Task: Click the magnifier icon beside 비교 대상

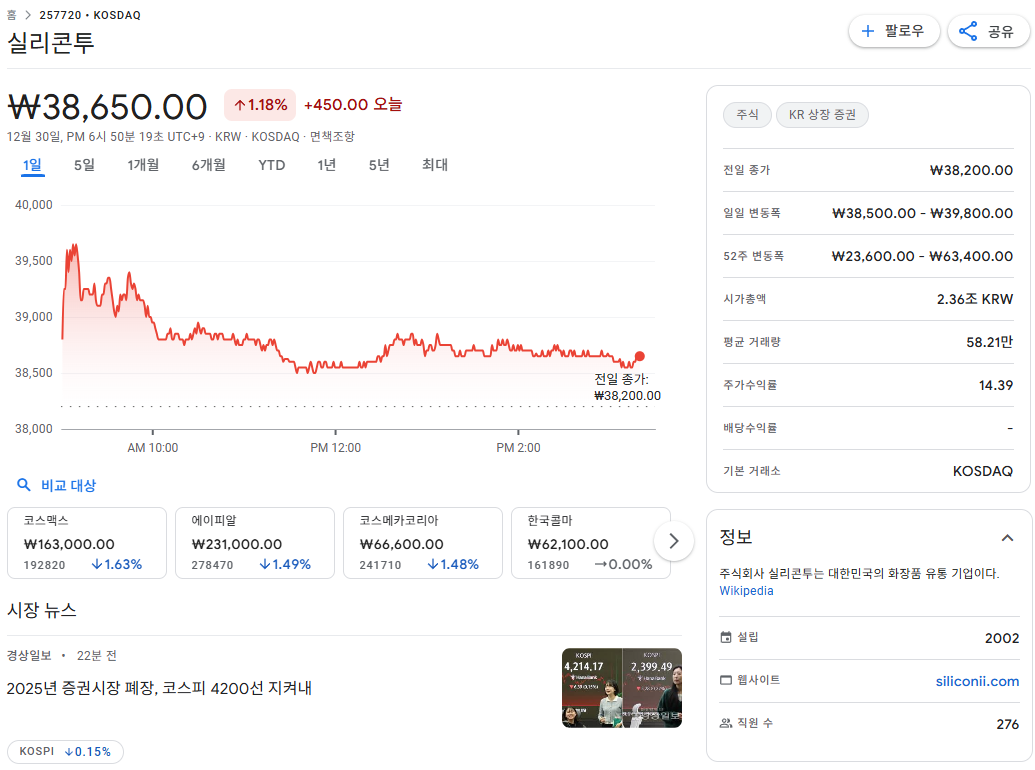Action: coord(23,485)
